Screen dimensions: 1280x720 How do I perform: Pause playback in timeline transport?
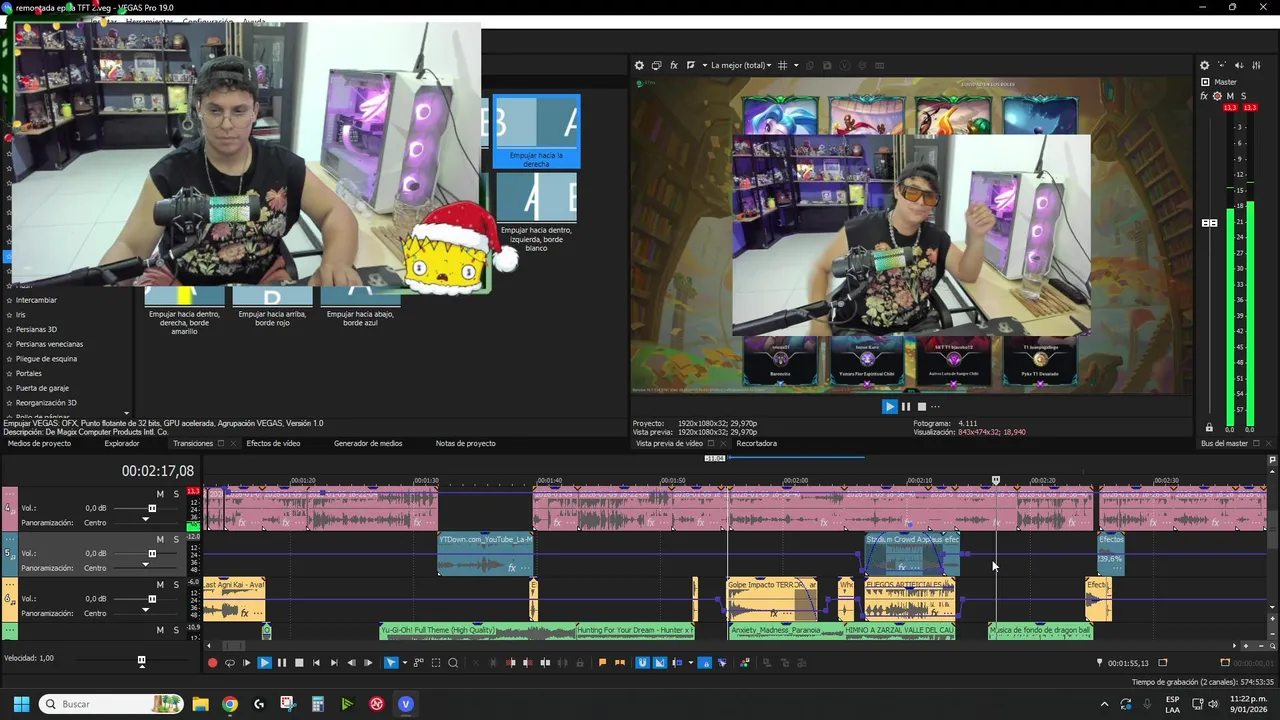282,662
